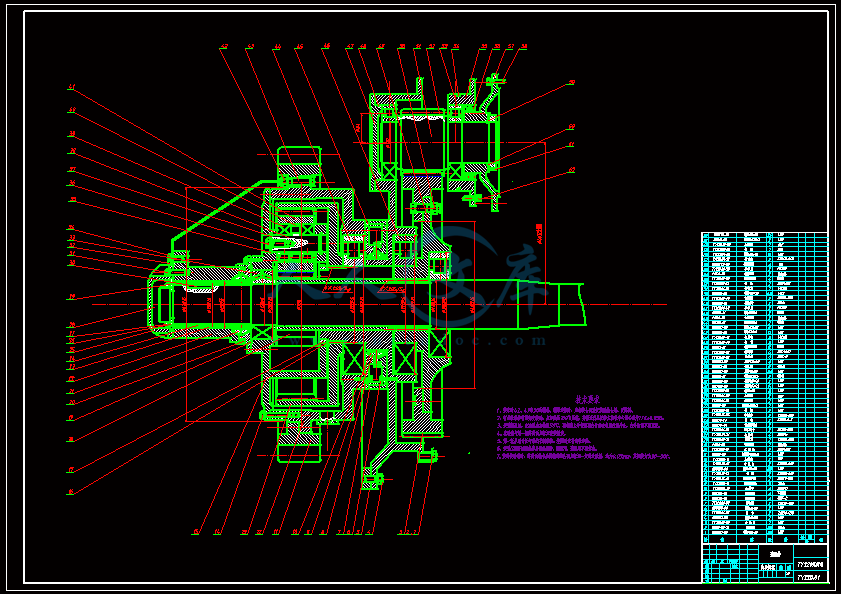Click the TY220-01 drawing number in title block
The image size is (841, 594).
810,577
